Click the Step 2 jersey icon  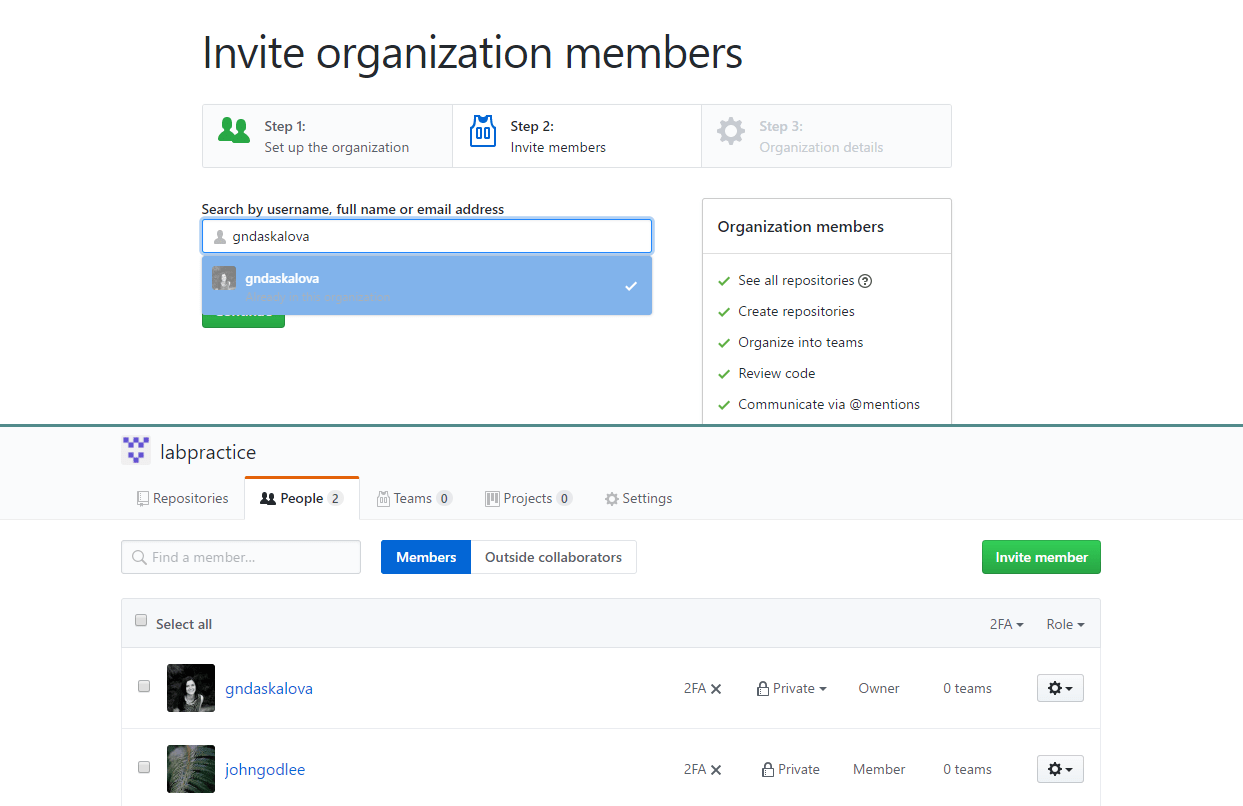point(482,129)
